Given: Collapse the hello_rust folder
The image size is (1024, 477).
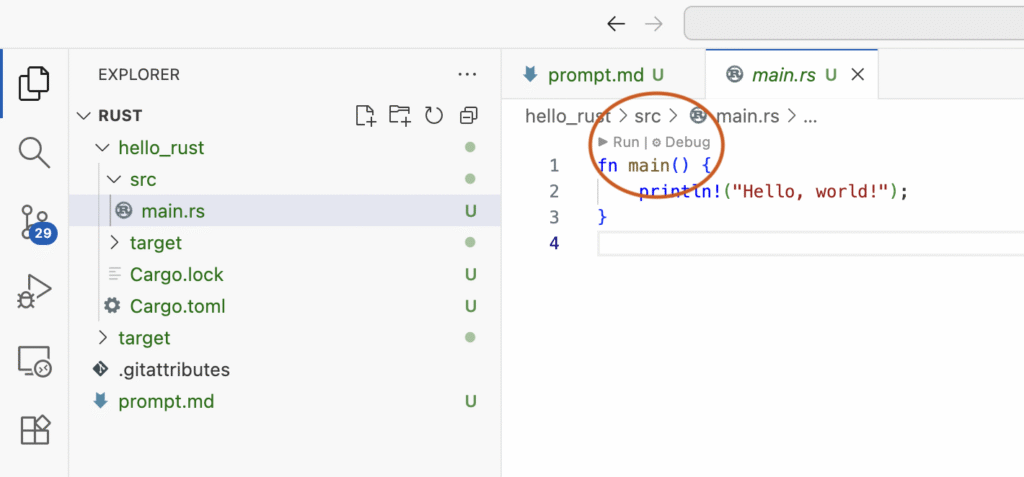Looking at the screenshot, I should pos(101,148).
